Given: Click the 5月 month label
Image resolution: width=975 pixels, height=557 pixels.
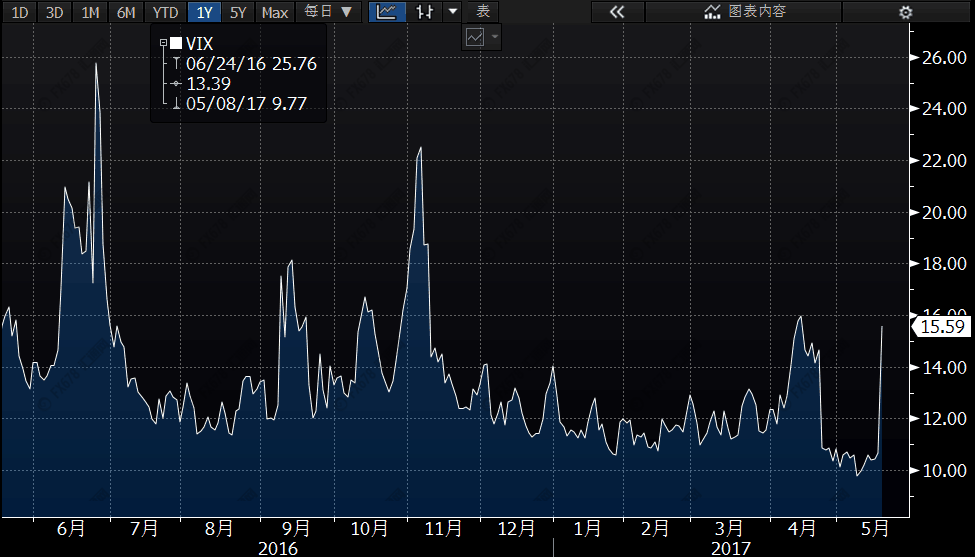Looking at the screenshot, I should point(875,528).
